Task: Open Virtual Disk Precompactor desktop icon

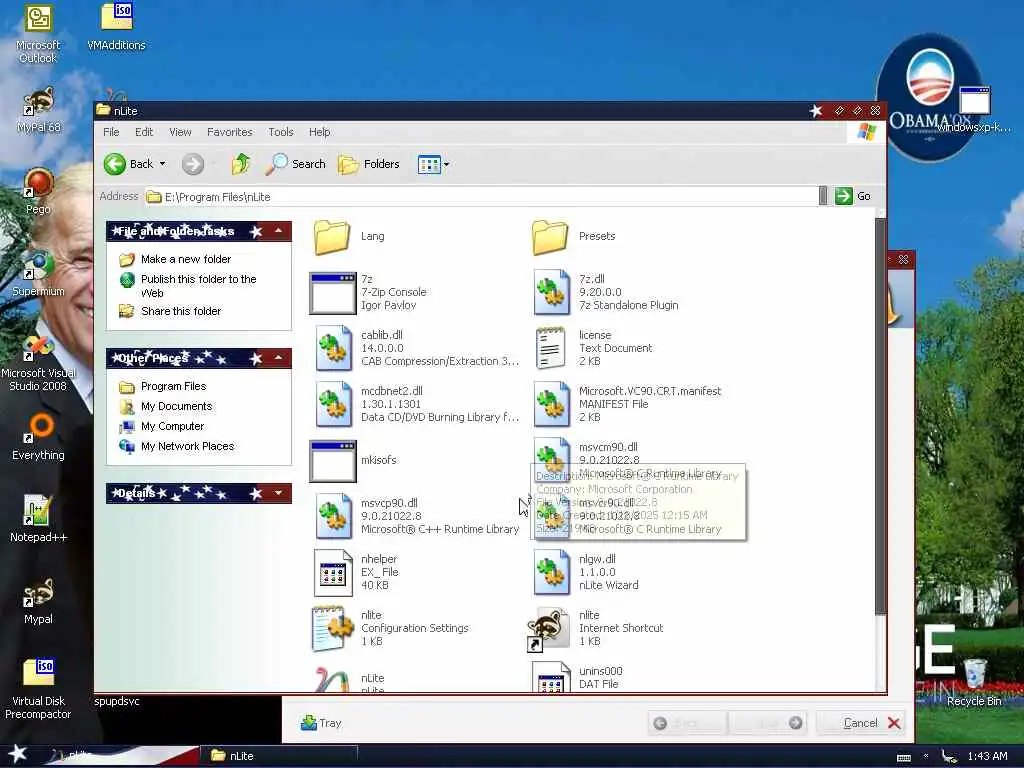Action: pyautogui.click(x=38, y=688)
